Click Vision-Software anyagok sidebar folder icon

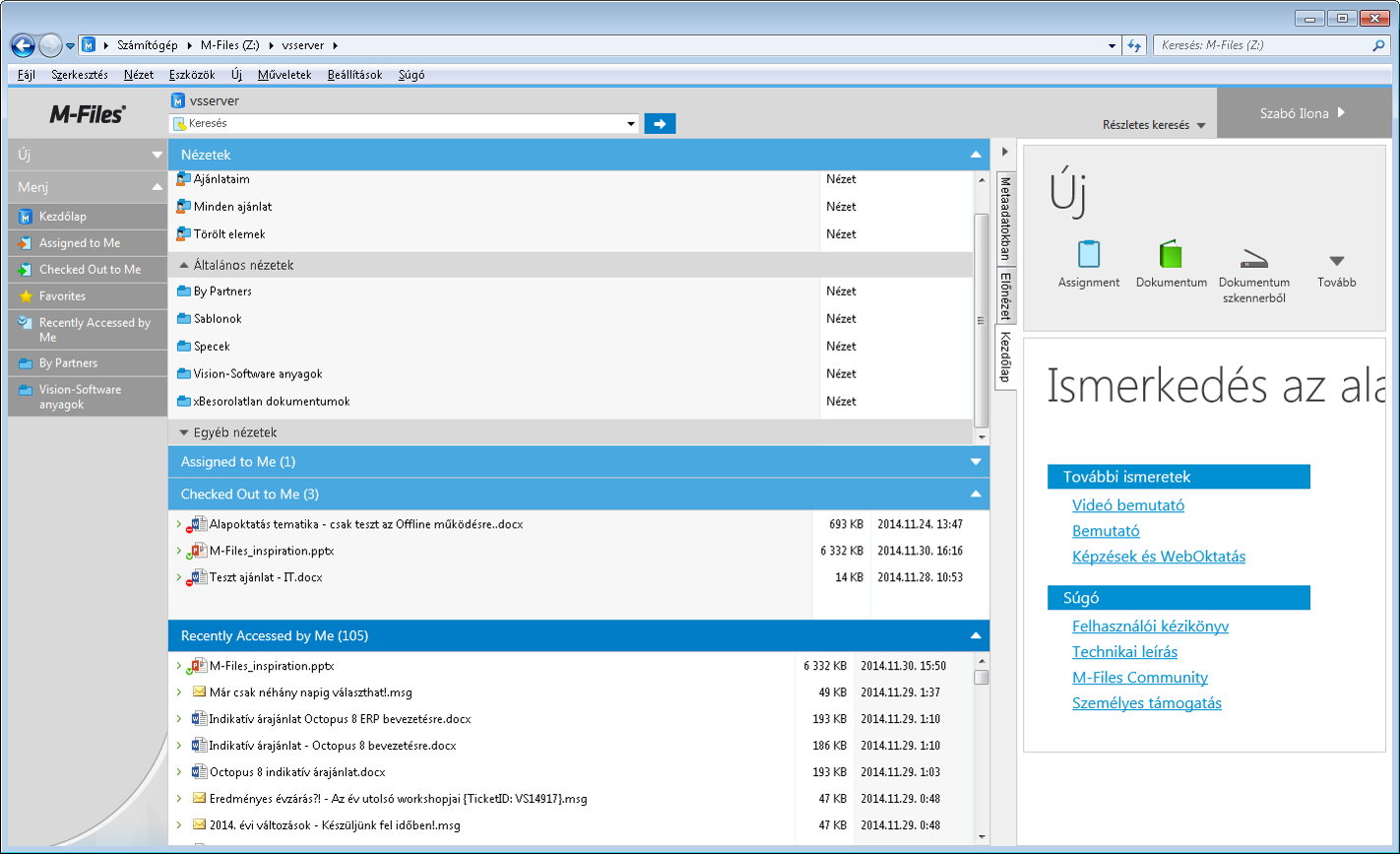click(x=26, y=390)
